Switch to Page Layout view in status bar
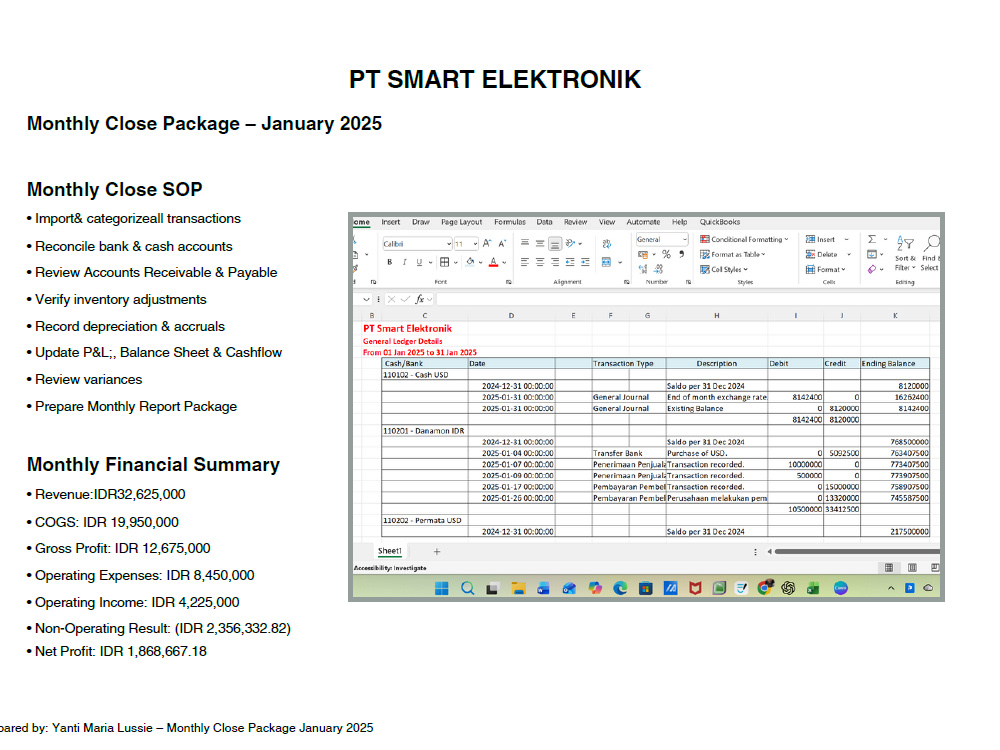 pos(912,568)
